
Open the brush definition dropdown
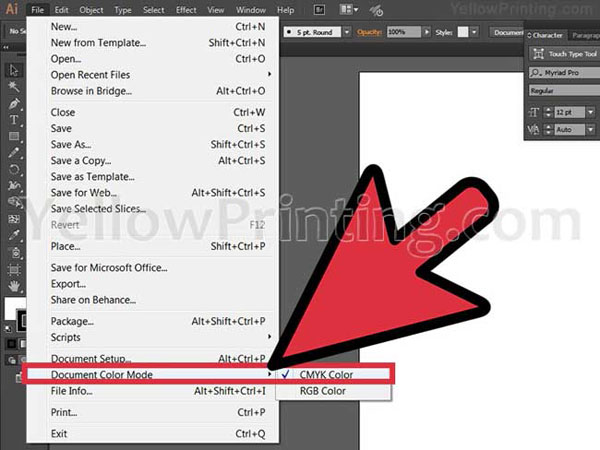pyautogui.click(x=347, y=32)
